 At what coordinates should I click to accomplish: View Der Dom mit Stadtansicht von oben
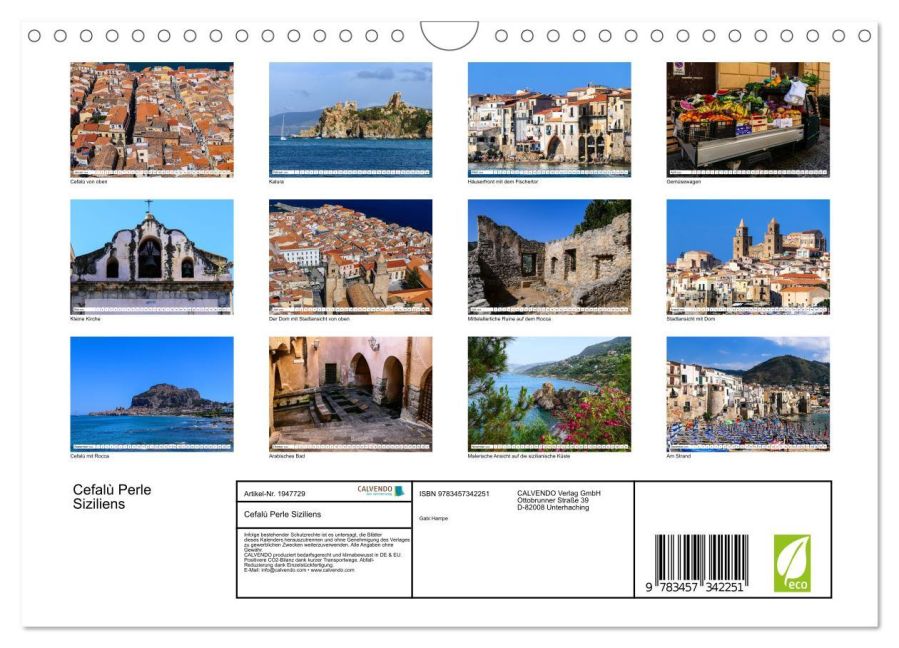pos(350,256)
